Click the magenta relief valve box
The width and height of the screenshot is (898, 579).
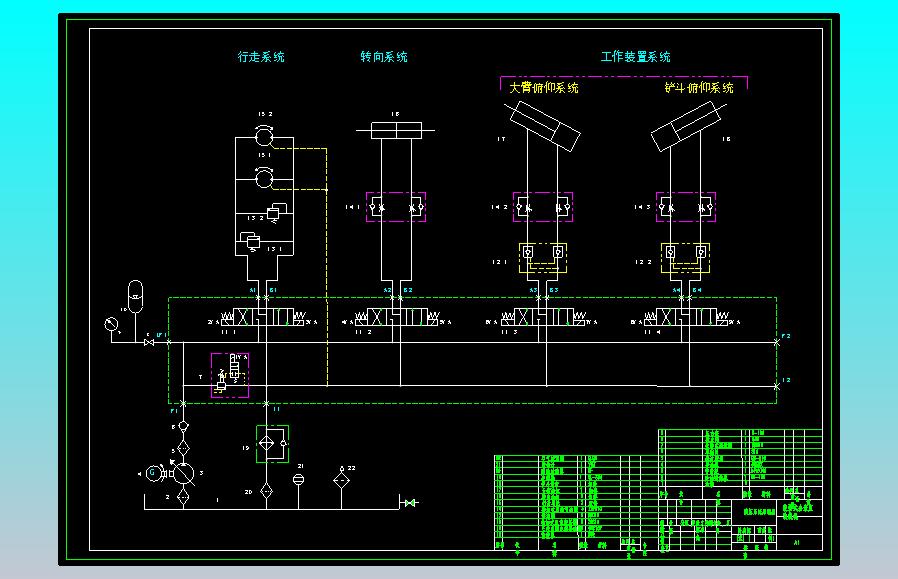pyautogui.click(x=230, y=375)
